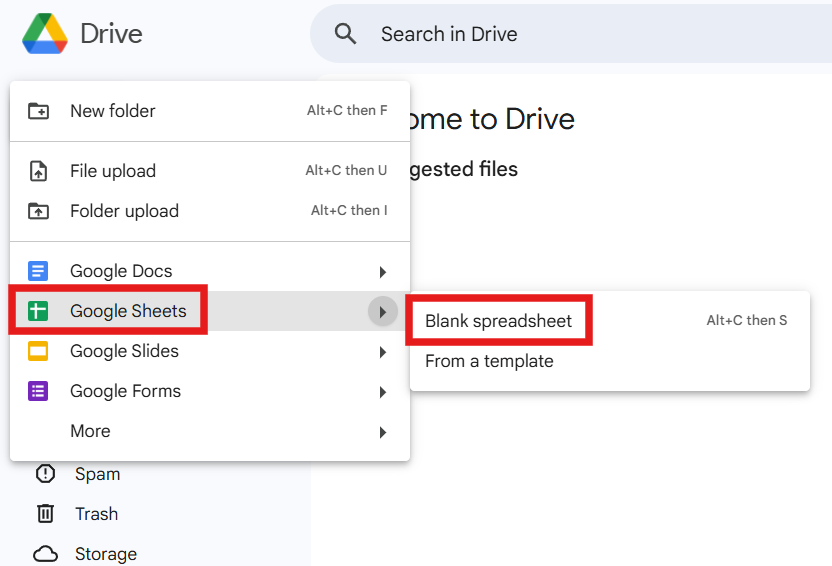The image size is (832, 566).
Task: Type in the Search in Drive field
Action: (560, 34)
